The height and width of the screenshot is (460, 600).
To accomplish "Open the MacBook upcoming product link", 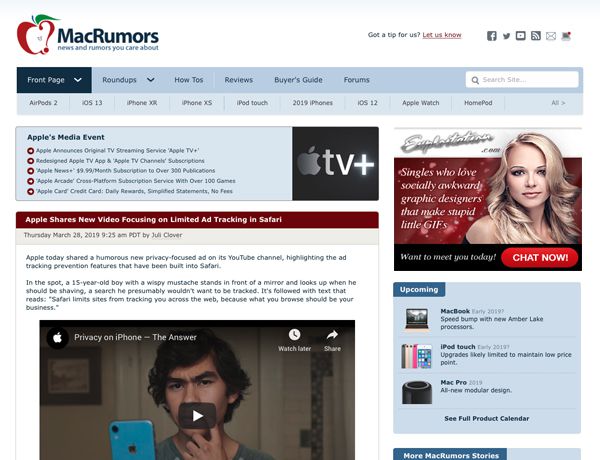I will point(455,312).
